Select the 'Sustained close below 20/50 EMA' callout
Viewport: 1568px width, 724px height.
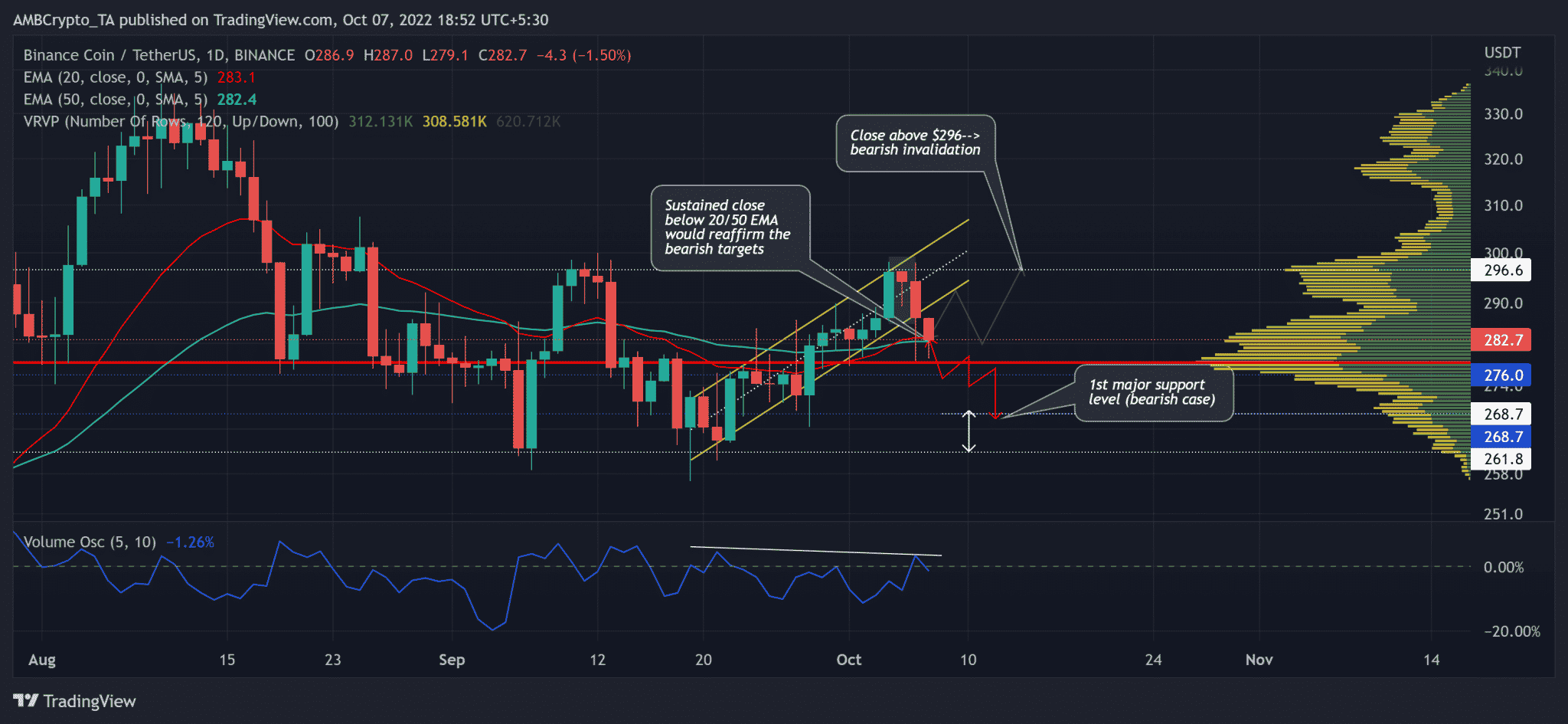click(730, 228)
